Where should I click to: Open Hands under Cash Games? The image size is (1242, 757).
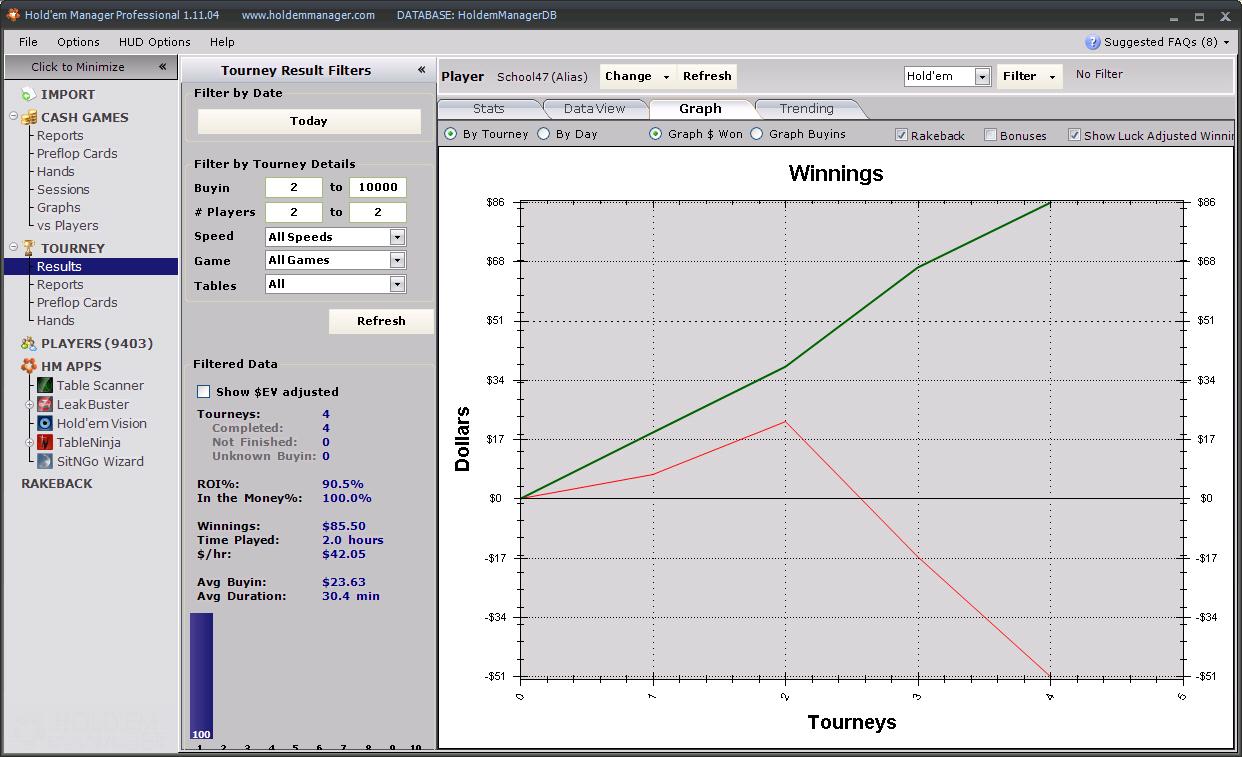(x=55, y=171)
